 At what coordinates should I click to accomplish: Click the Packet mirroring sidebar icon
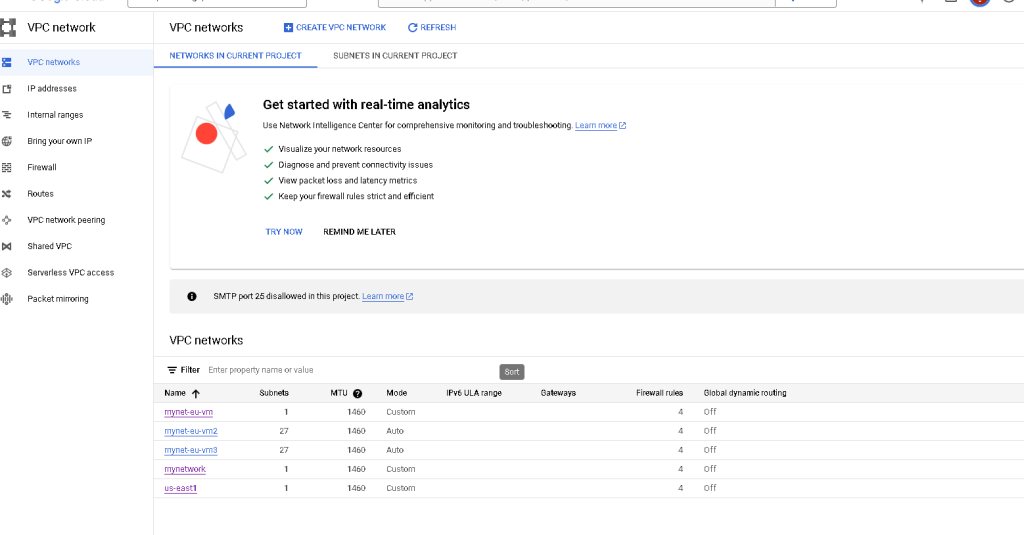7,299
